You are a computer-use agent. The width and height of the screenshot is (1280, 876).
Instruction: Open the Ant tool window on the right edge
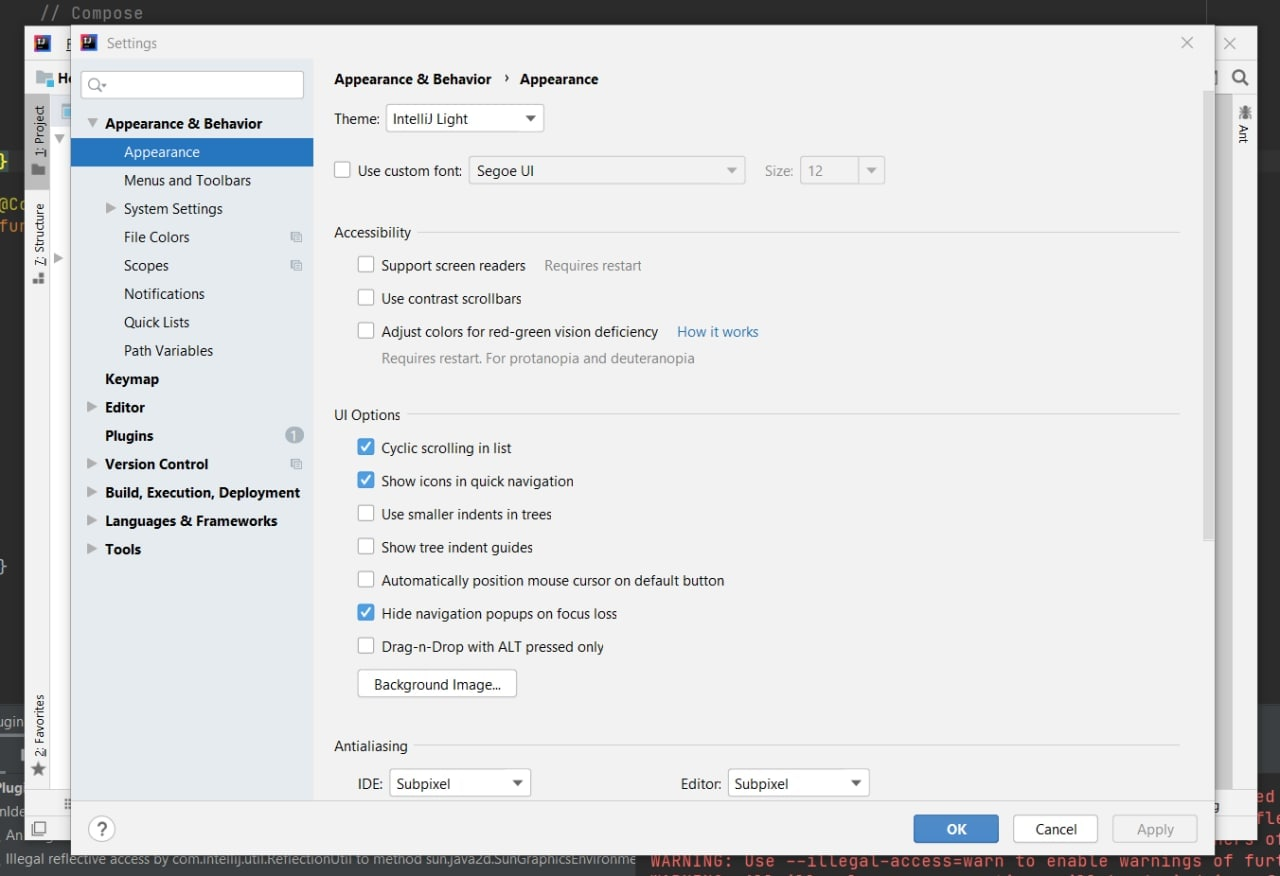coord(1243,125)
